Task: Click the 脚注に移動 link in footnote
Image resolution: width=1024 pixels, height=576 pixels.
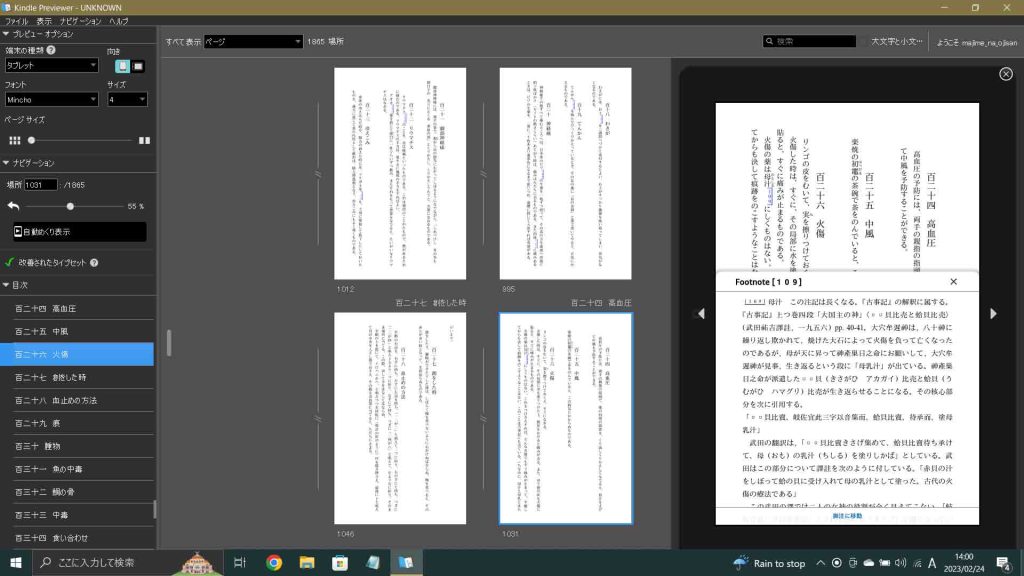Action: click(x=847, y=516)
